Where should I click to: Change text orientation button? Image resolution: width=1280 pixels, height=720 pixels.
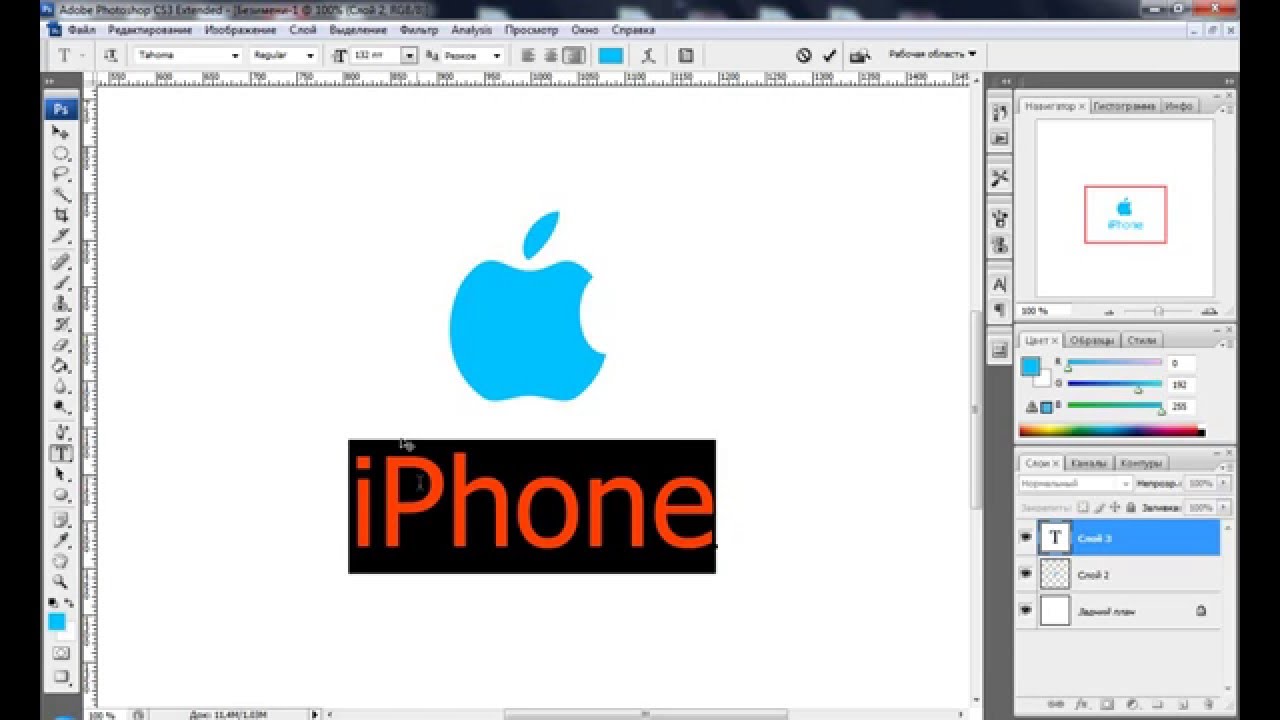(x=112, y=56)
